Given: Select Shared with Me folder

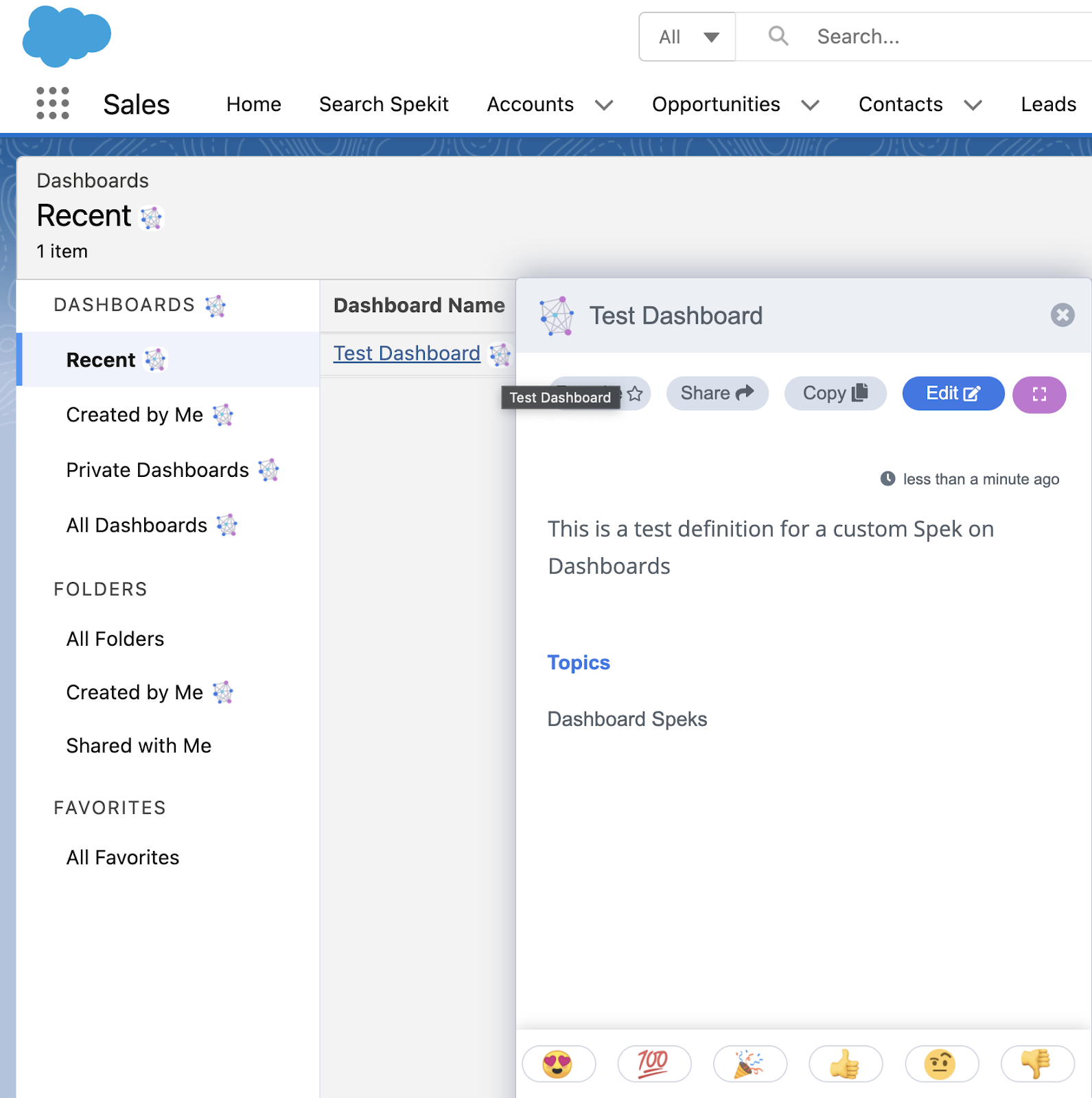Looking at the screenshot, I should pos(139,746).
